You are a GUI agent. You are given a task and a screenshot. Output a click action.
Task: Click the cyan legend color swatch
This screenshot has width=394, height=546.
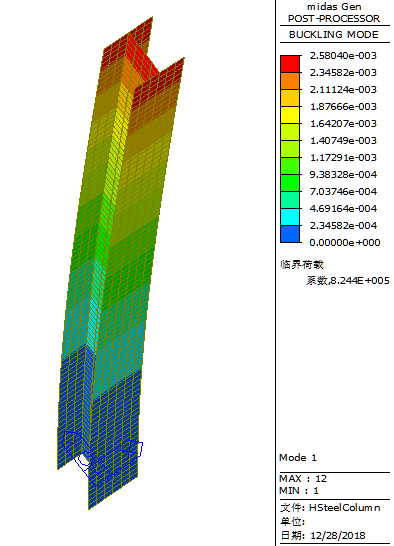(290, 217)
